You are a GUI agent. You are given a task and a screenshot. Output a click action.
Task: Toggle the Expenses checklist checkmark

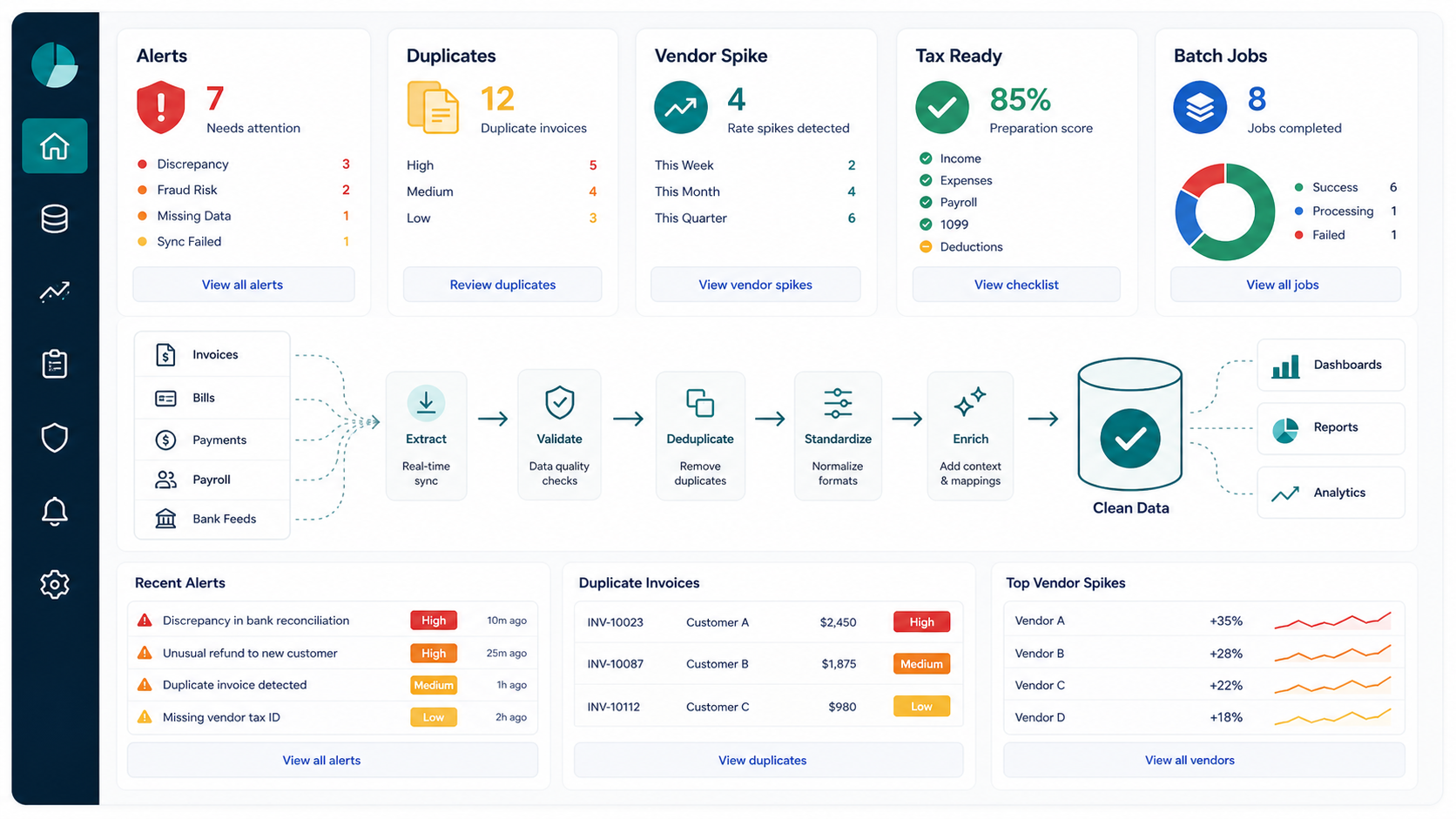pyautogui.click(x=926, y=180)
